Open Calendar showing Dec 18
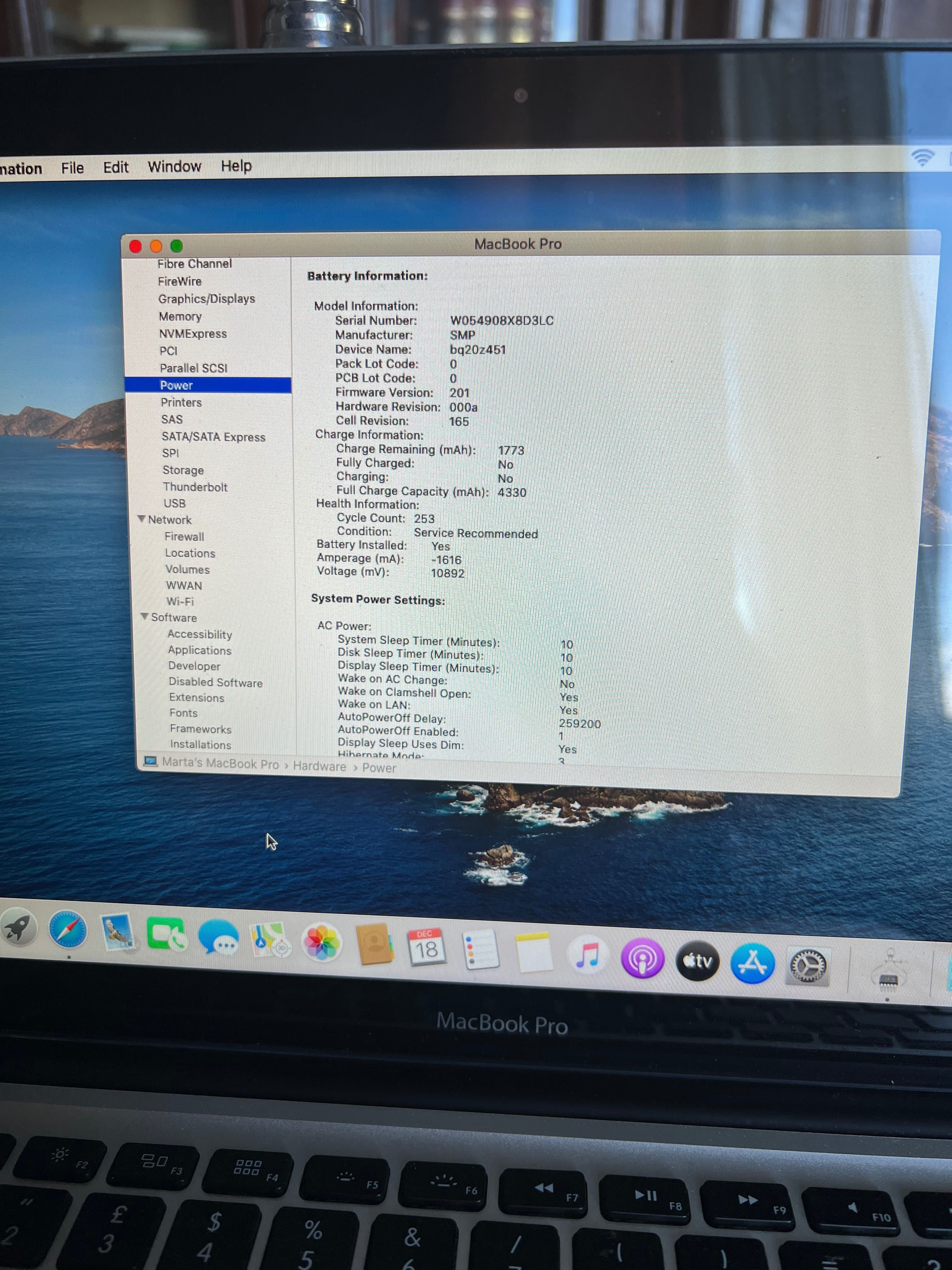This screenshot has height=1270, width=952. click(x=426, y=947)
